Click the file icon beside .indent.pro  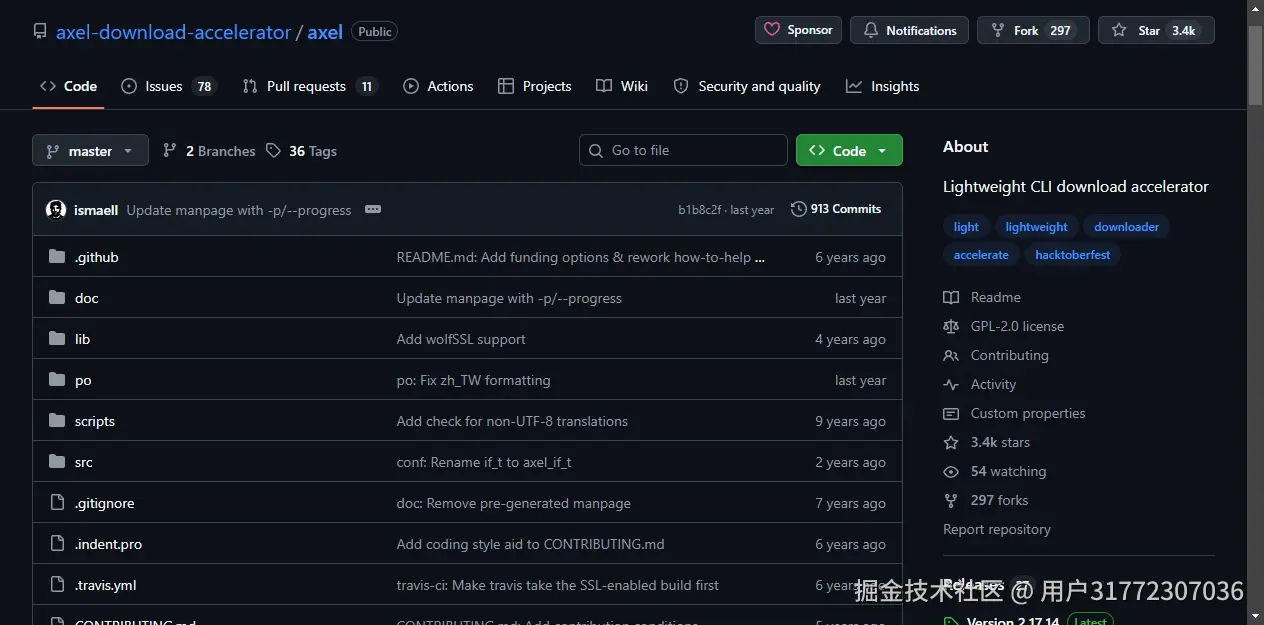[57, 544]
